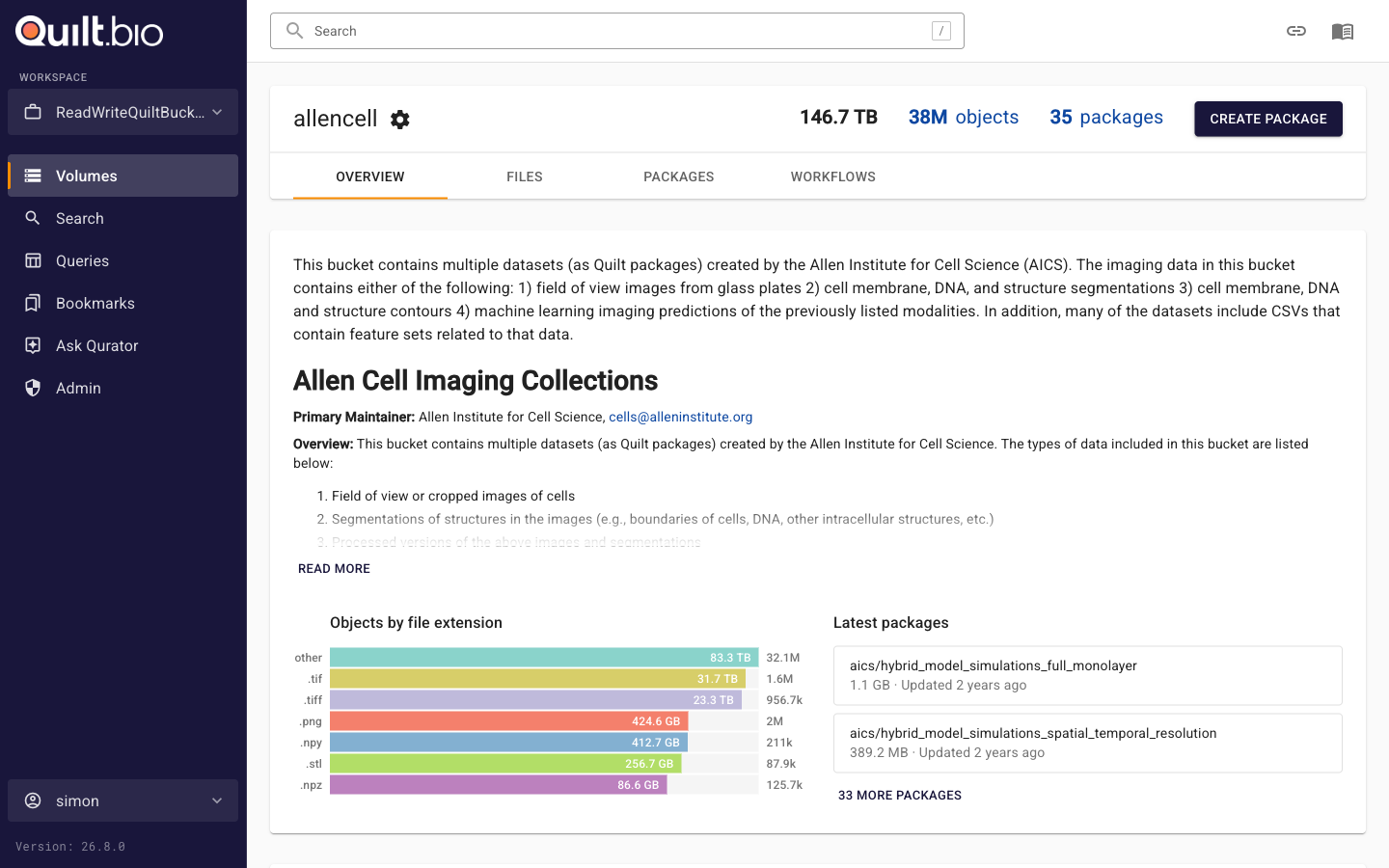1389x868 pixels.
Task: Click the Admin shield icon
Action: (x=33, y=388)
